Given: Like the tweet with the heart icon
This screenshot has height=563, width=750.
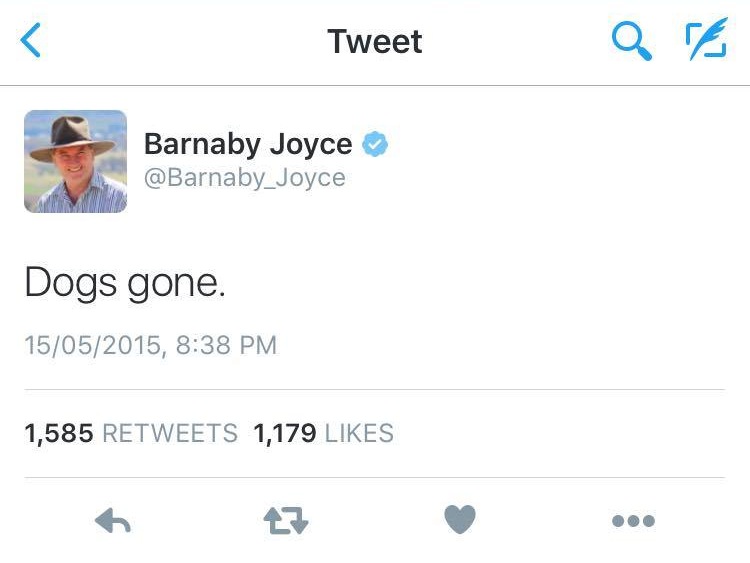Looking at the screenshot, I should 460,519.
